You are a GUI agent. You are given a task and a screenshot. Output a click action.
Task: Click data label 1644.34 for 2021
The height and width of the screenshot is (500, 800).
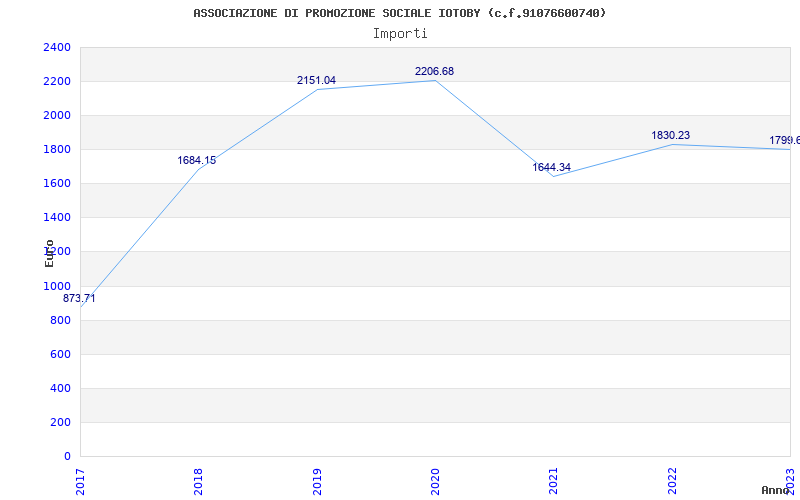pyautogui.click(x=552, y=167)
